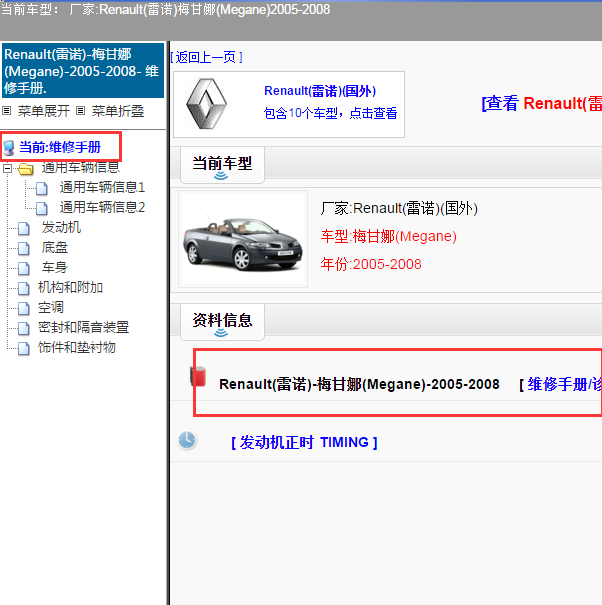The height and width of the screenshot is (605, 602).
Task: Open the 发动机正时 TIMING link
Action: (304, 442)
